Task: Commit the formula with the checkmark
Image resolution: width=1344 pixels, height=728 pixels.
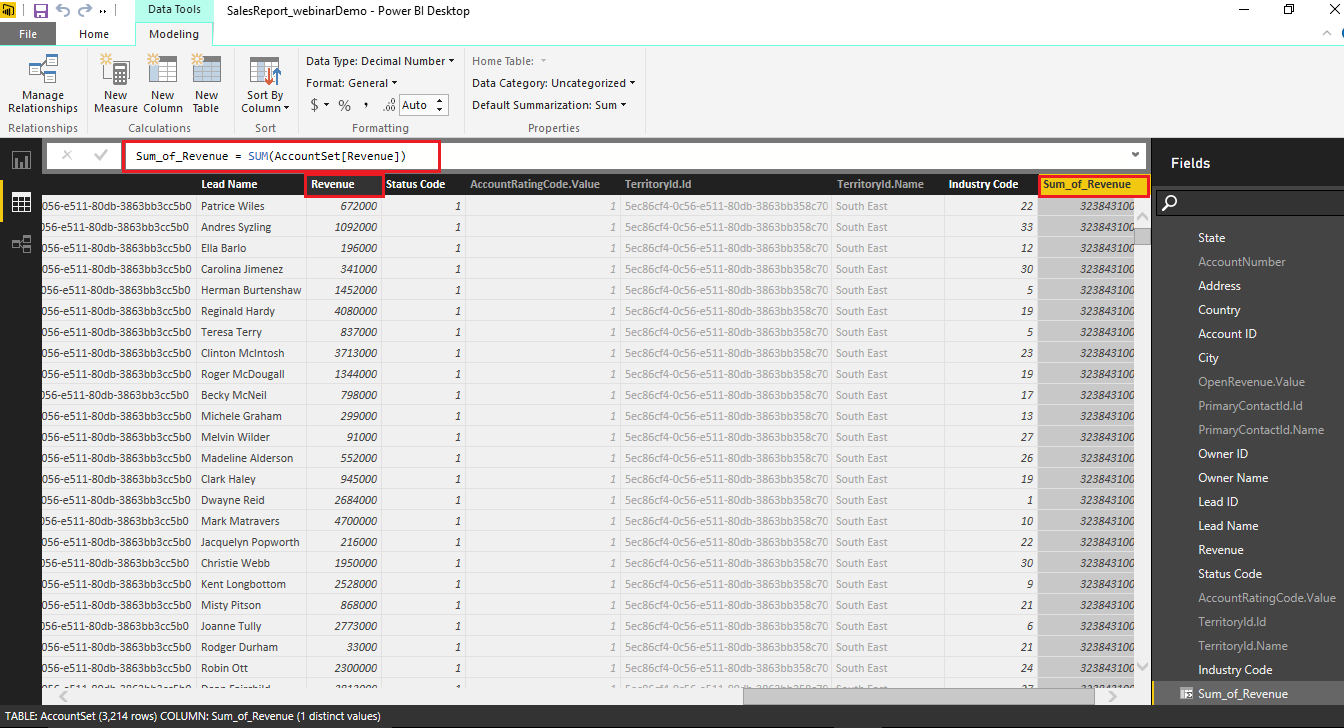Action: point(100,155)
